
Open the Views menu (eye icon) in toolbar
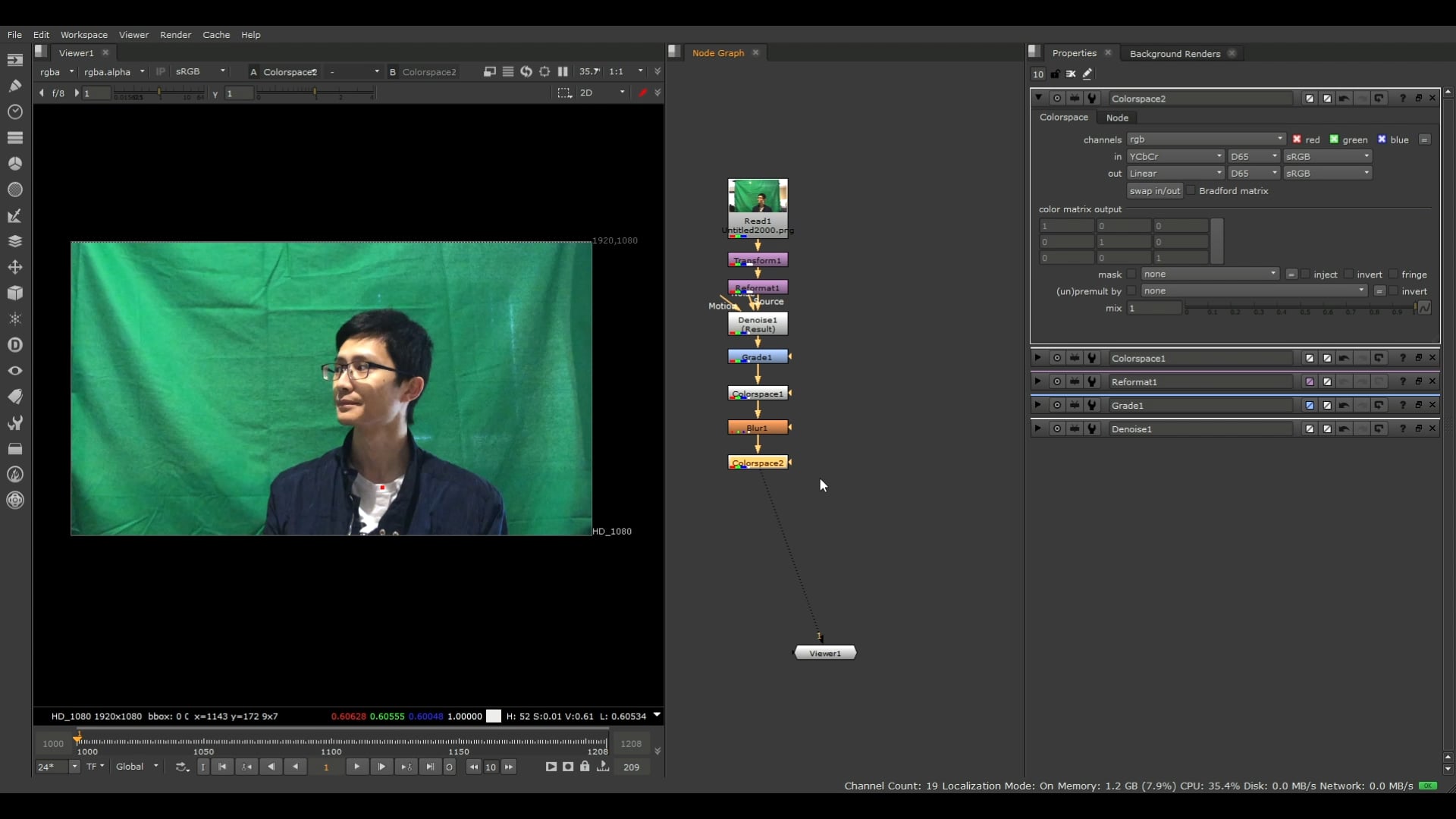15,371
